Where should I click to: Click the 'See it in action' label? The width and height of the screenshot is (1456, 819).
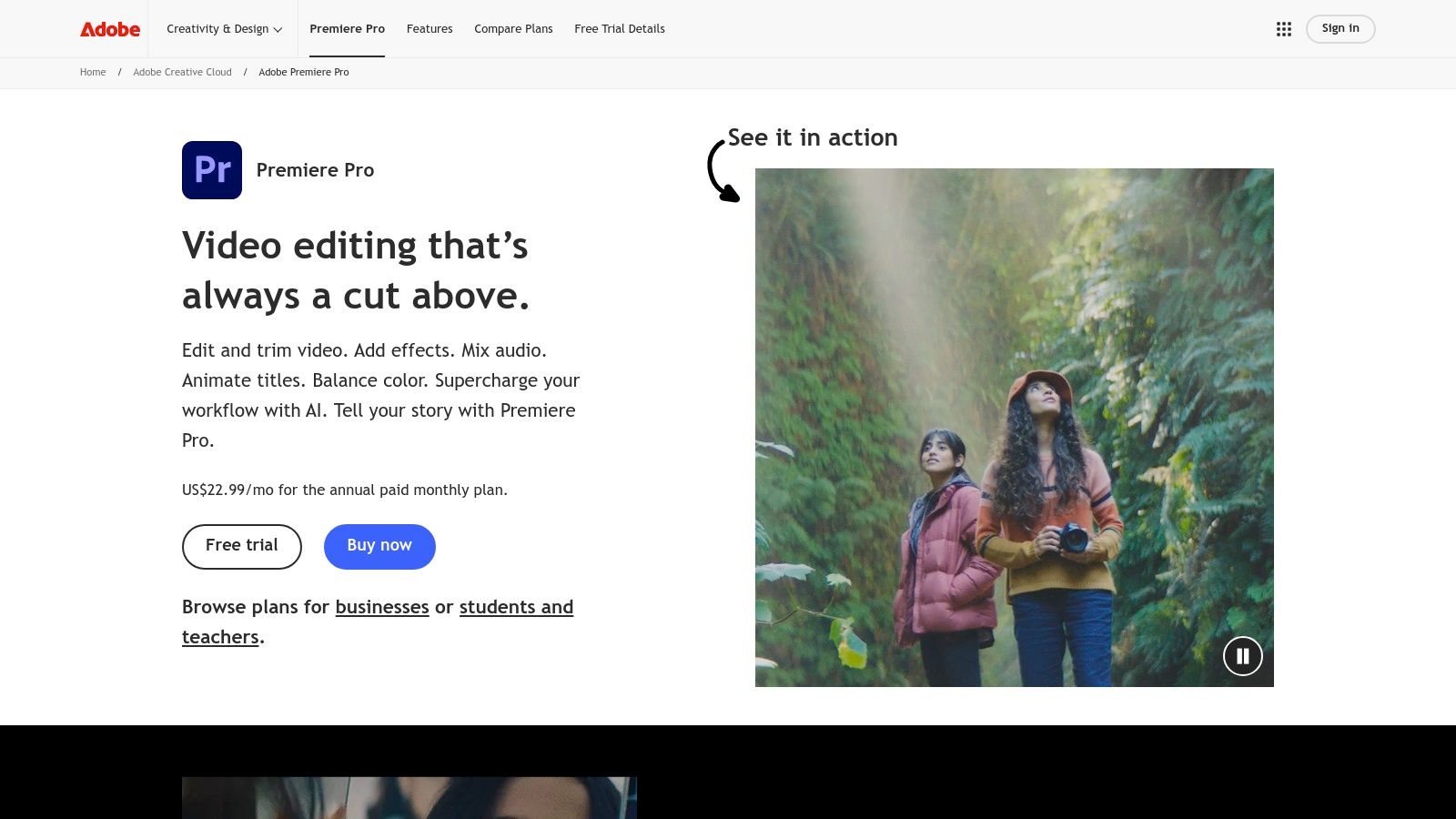click(x=813, y=137)
